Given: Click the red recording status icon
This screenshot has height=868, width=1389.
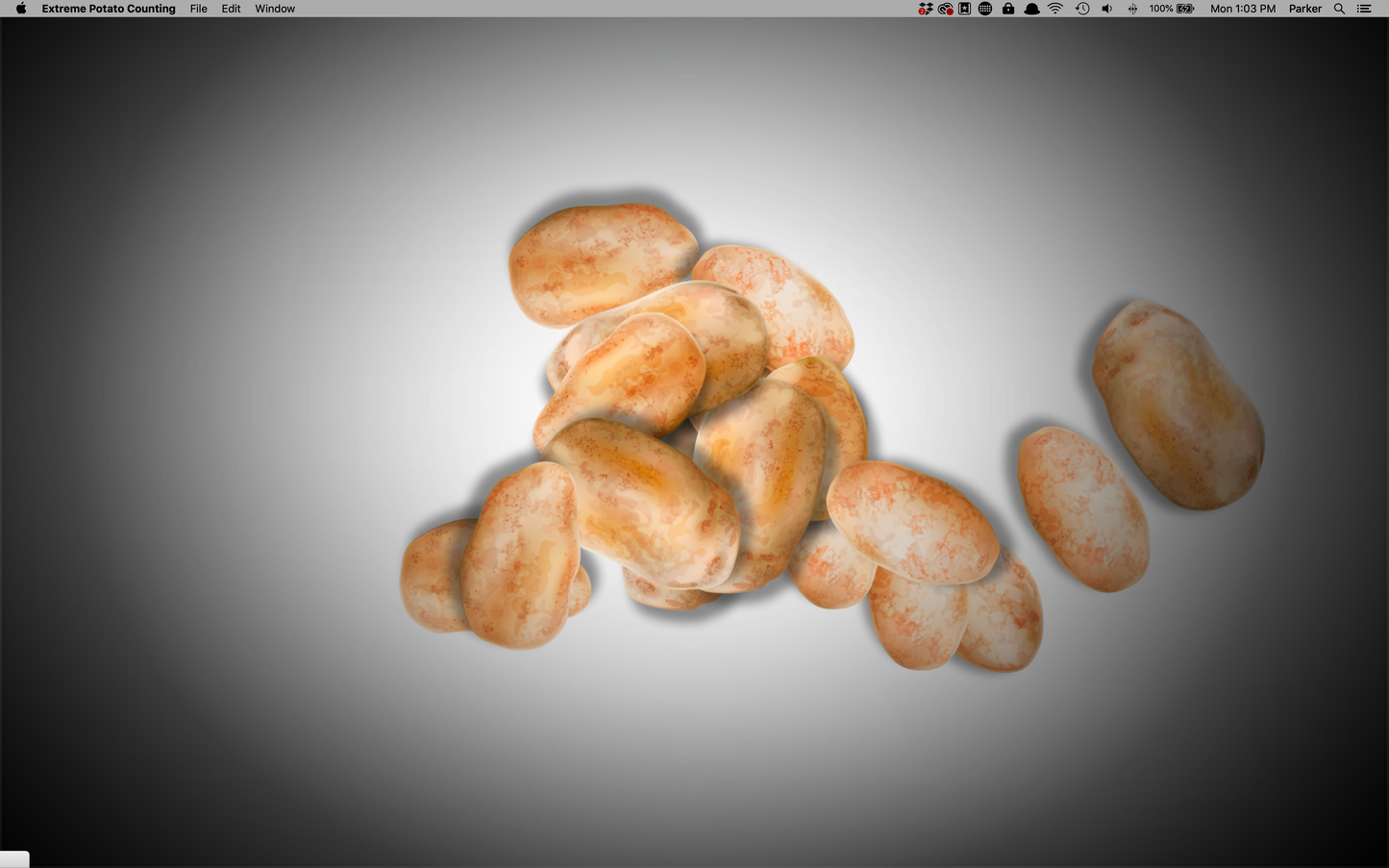Looking at the screenshot, I should pos(946,9).
